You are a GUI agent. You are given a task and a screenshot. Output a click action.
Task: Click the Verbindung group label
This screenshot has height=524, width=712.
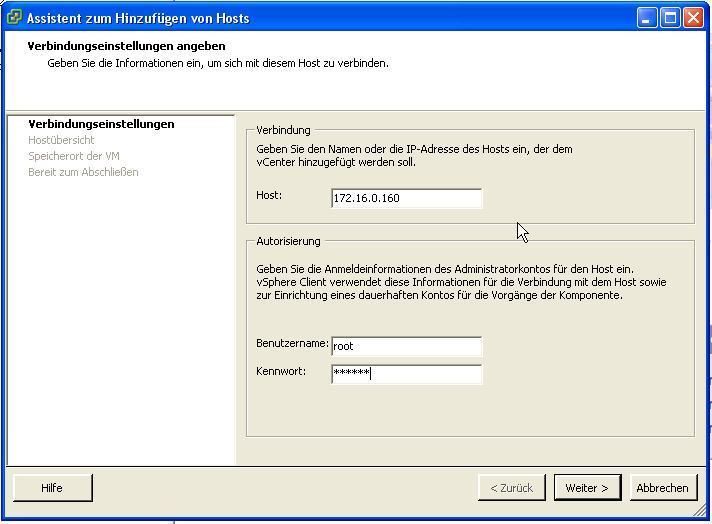[x=283, y=130]
